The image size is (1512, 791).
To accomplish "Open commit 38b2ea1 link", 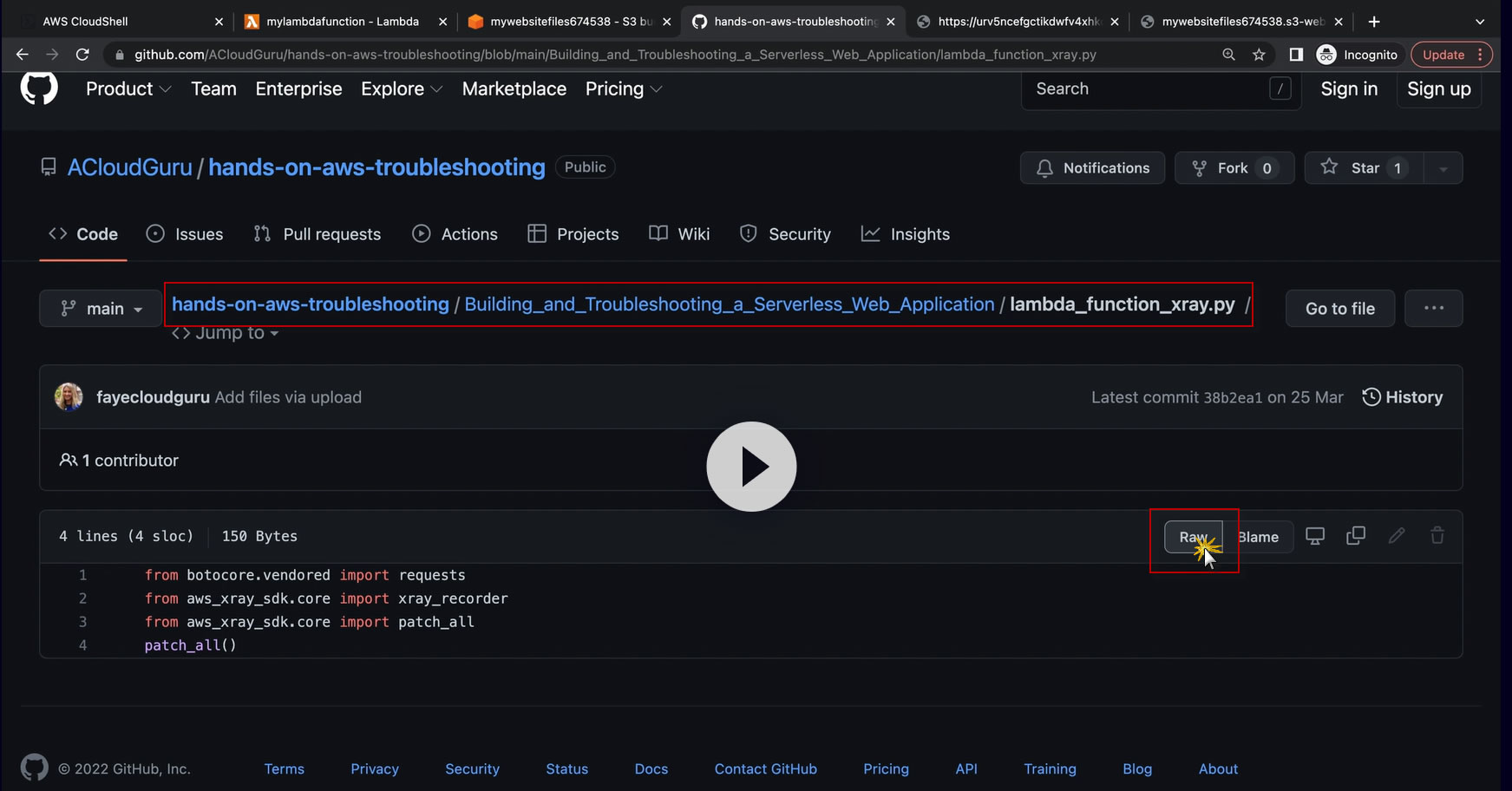I will pos(1233,397).
